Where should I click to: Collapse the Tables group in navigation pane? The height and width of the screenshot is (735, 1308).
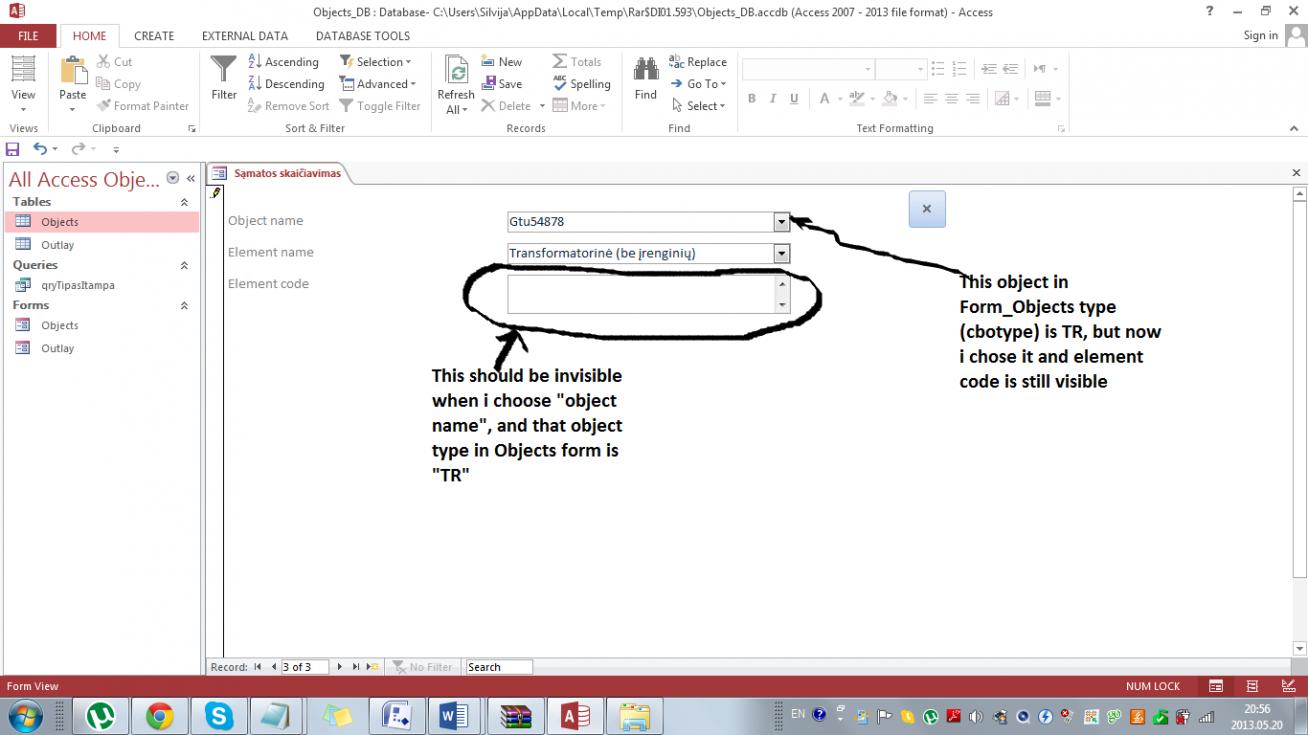pyautogui.click(x=184, y=202)
